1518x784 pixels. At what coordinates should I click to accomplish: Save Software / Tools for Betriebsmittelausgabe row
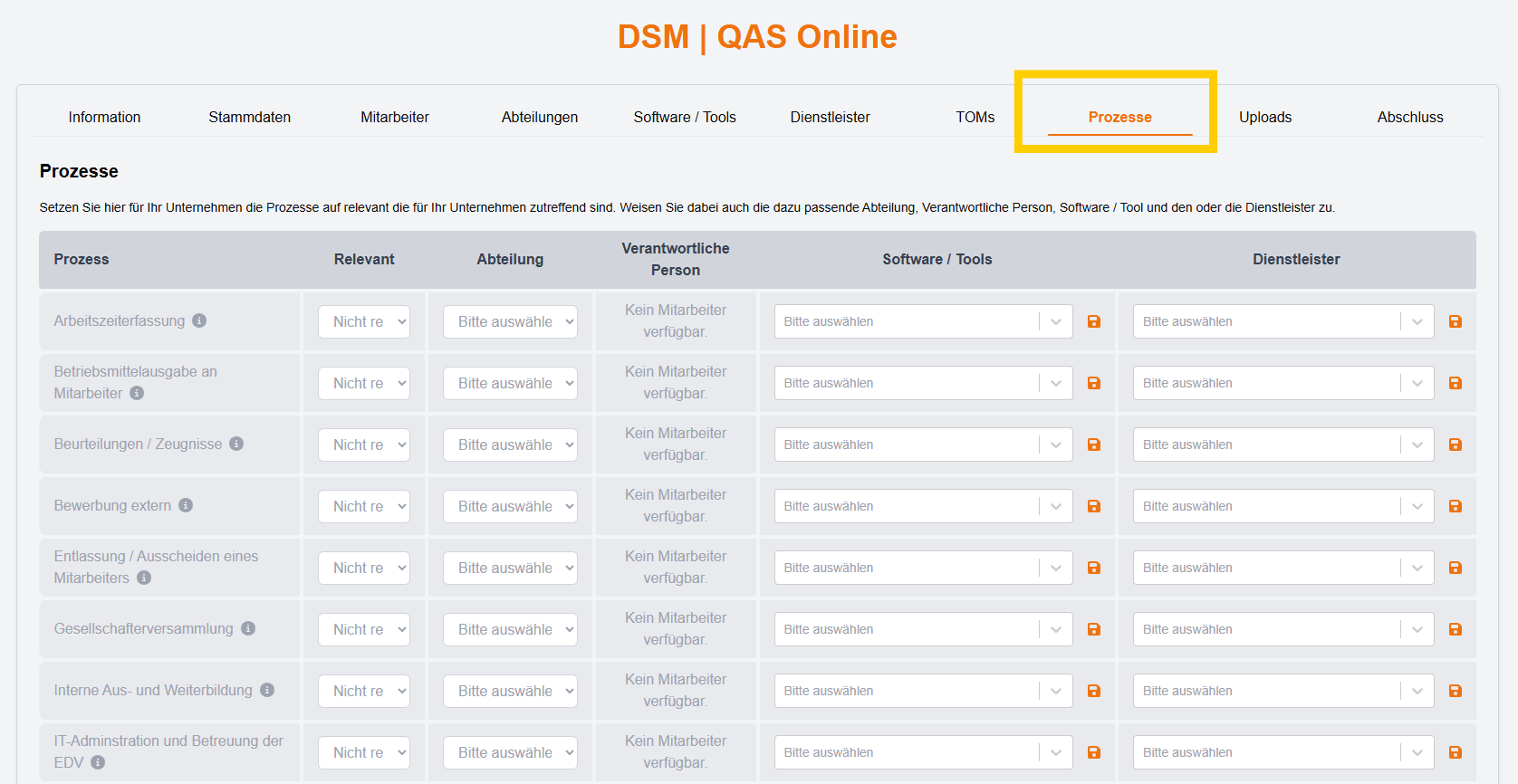click(1094, 383)
